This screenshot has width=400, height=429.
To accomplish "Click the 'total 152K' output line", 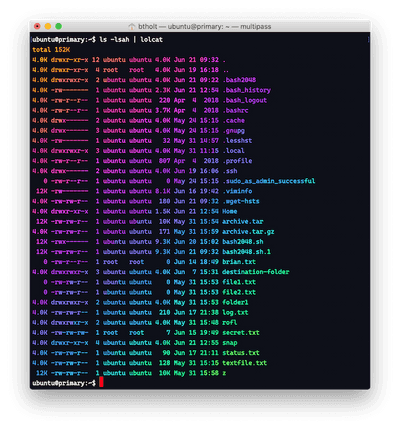I will (51, 50).
